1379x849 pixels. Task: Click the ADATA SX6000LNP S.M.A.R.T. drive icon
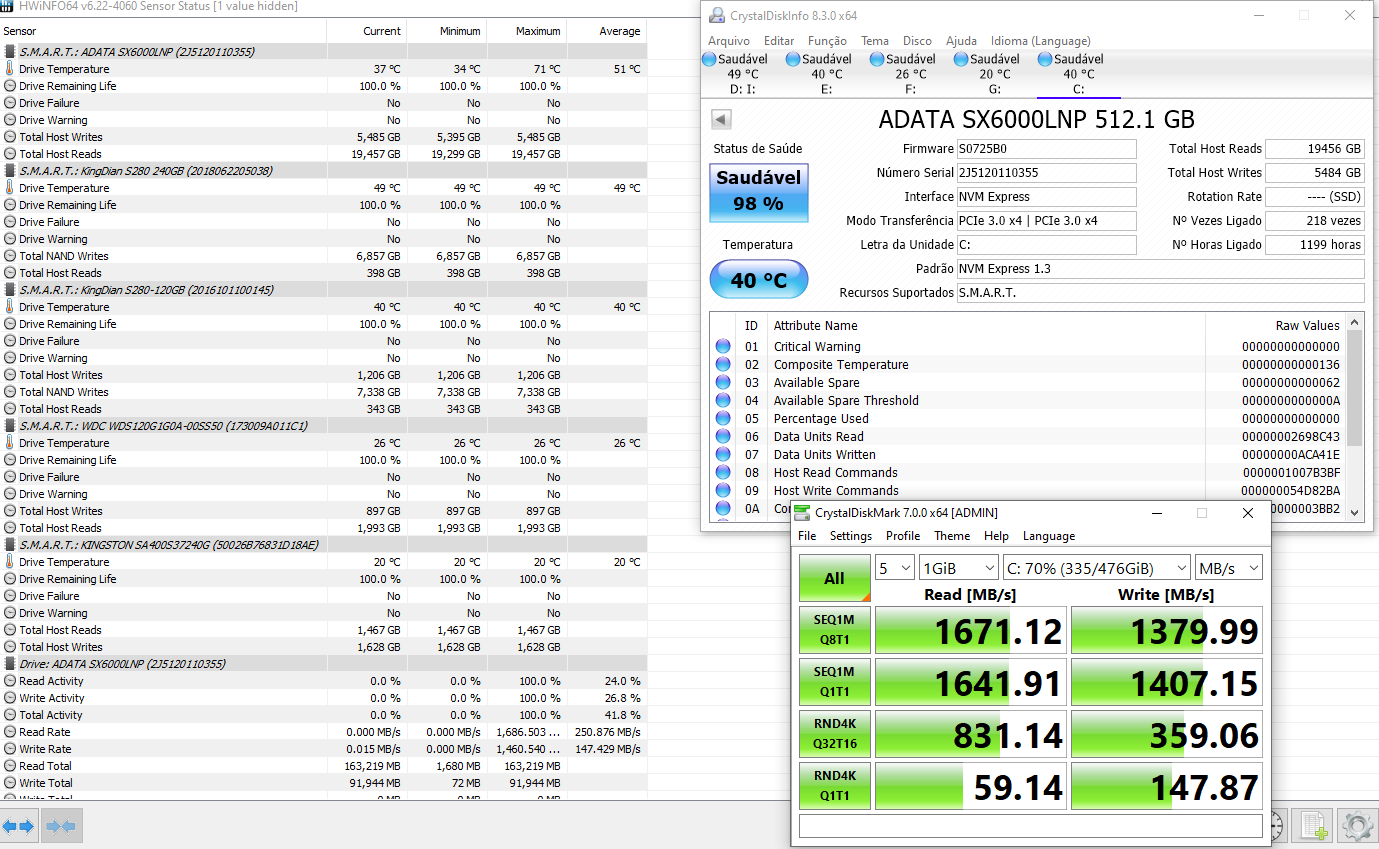pyautogui.click(x=10, y=52)
